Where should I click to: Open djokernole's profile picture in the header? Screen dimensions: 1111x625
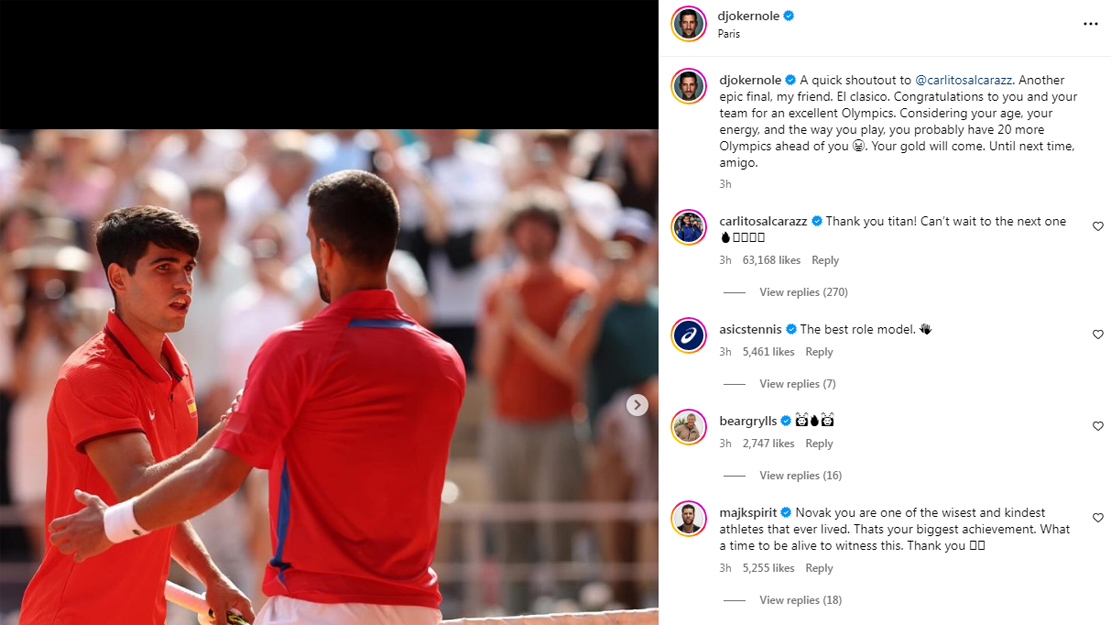689,24
